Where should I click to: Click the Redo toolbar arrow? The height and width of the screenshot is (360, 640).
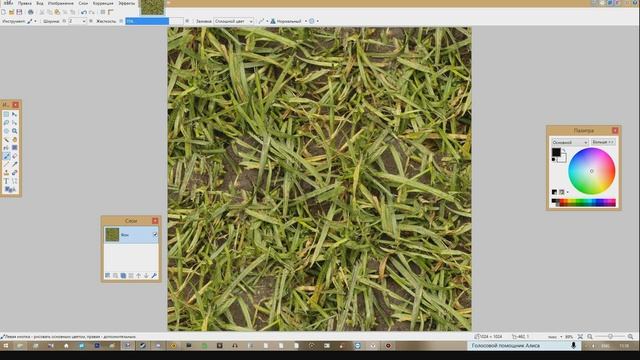point(92,12)
